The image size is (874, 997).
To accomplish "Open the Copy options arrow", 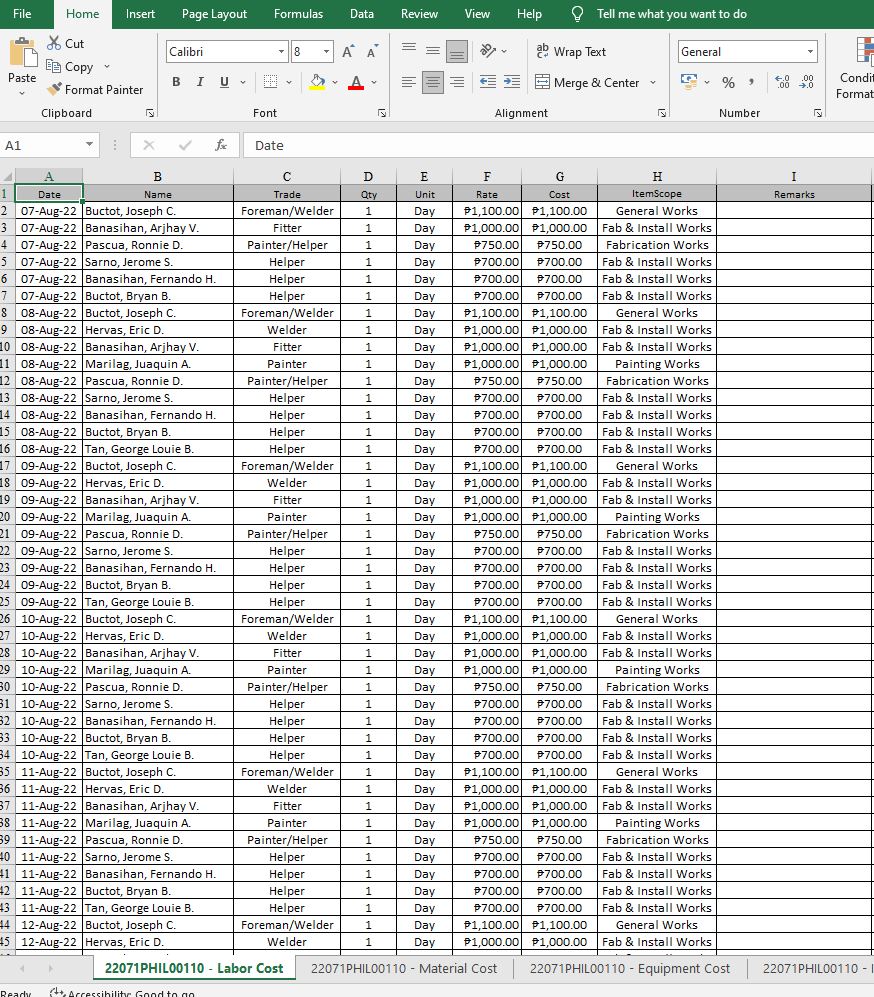I will point(107,66).
